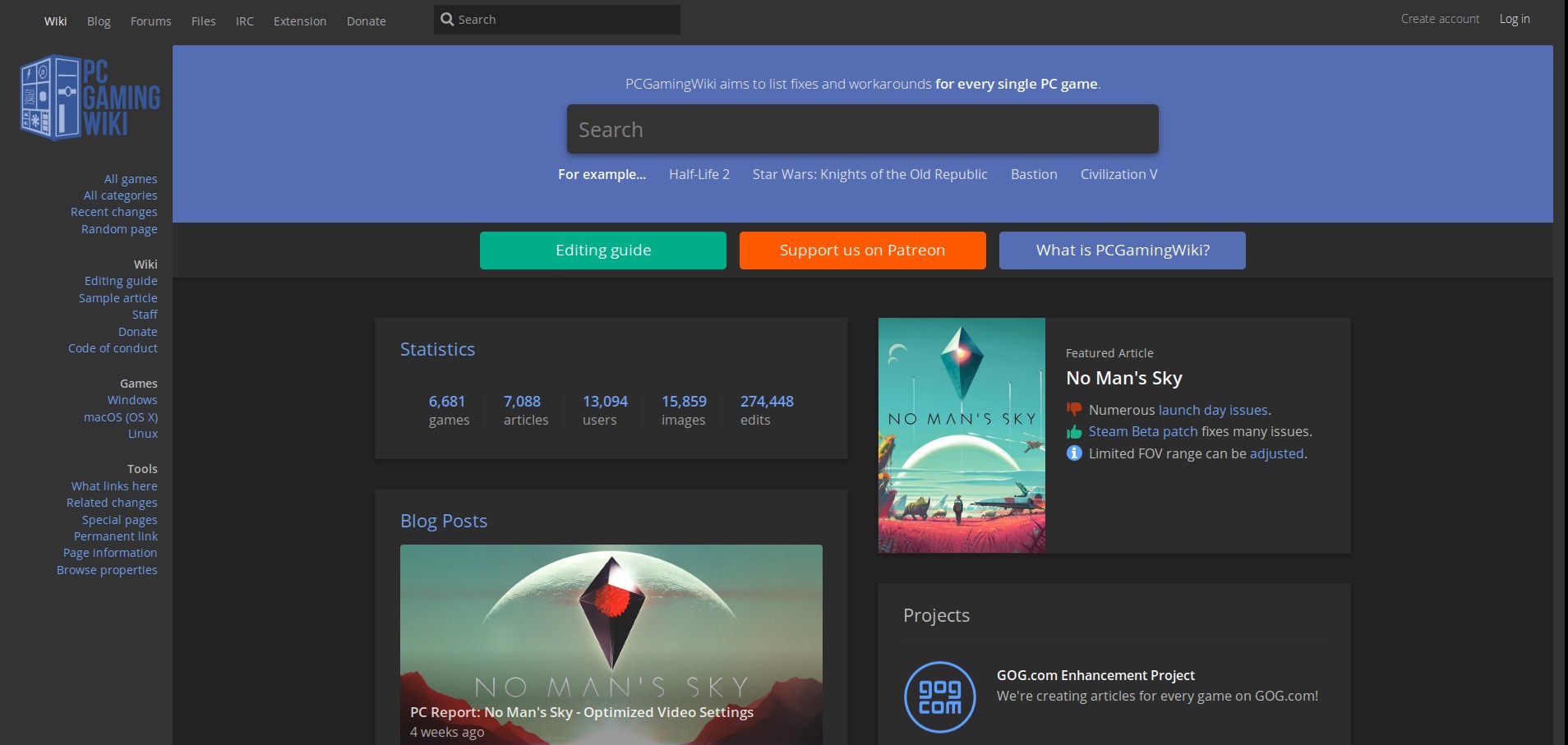Open Page information in the sidebar
The width and height of the screenshot is (1568, 745).
pyautogui.click(x=110, y=553)
